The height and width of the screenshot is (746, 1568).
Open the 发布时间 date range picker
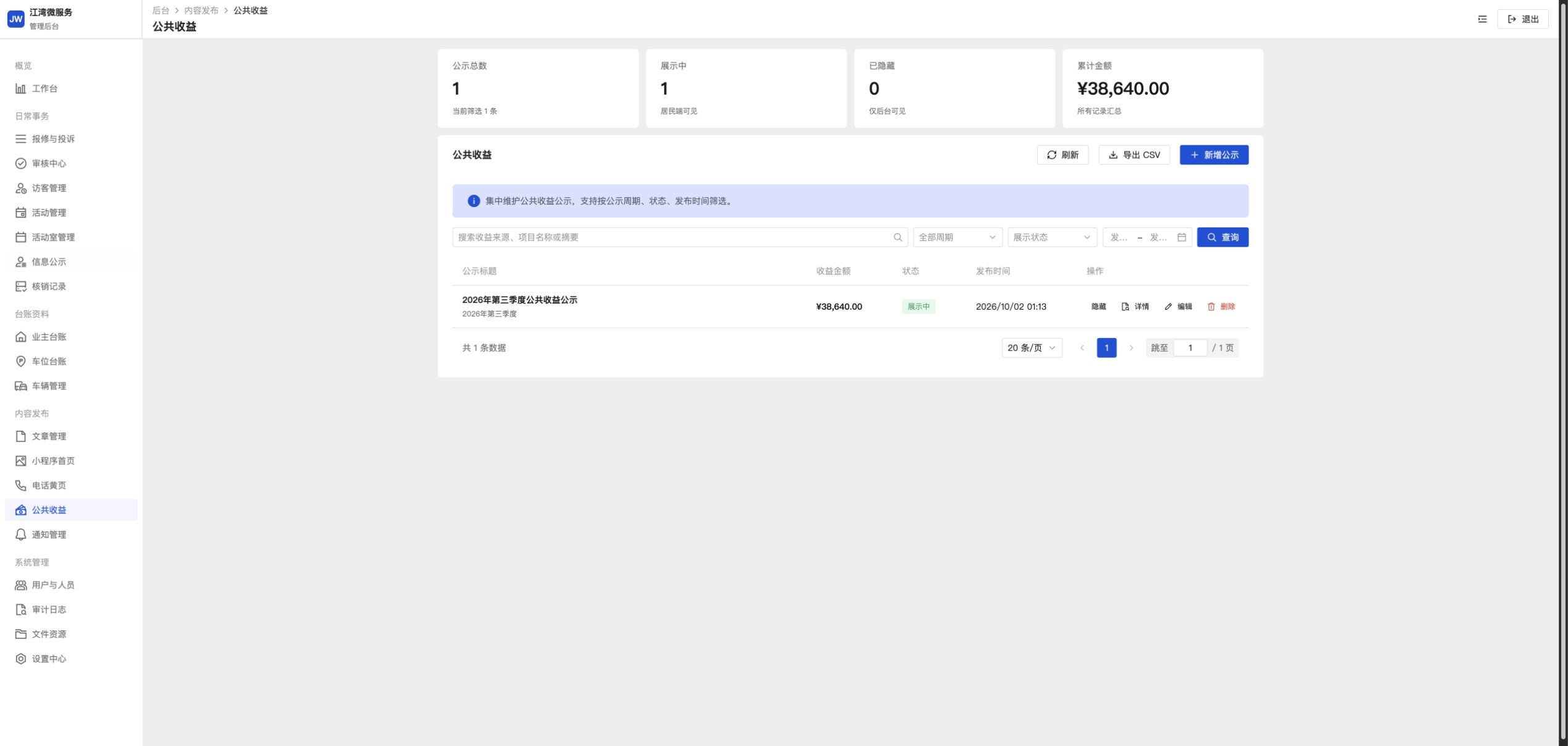[1147, 237]
